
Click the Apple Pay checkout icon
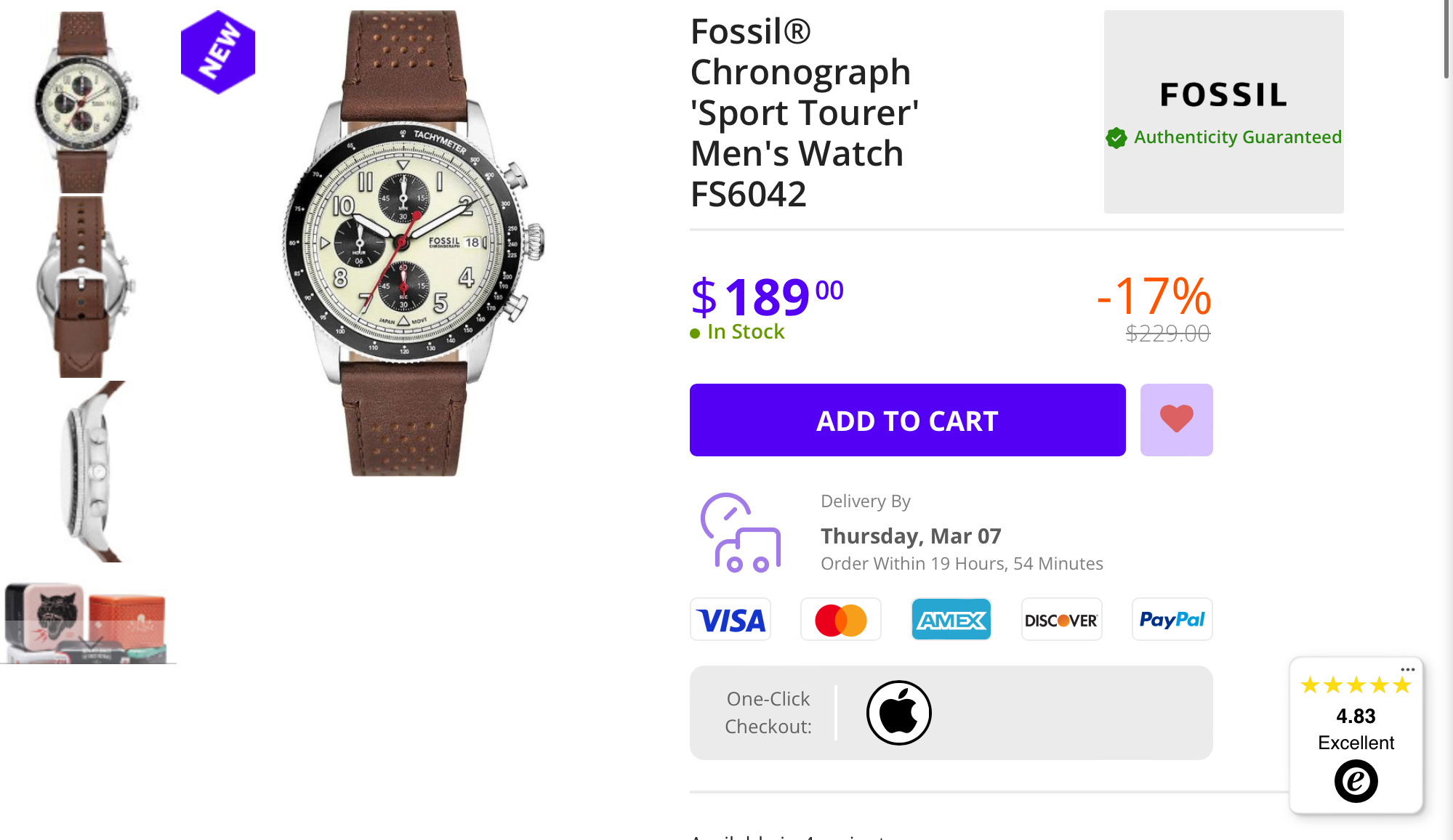898,713
